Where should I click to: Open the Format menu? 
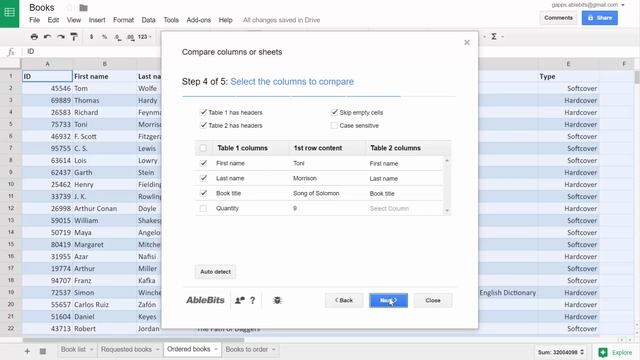click(x=123, y=20)
